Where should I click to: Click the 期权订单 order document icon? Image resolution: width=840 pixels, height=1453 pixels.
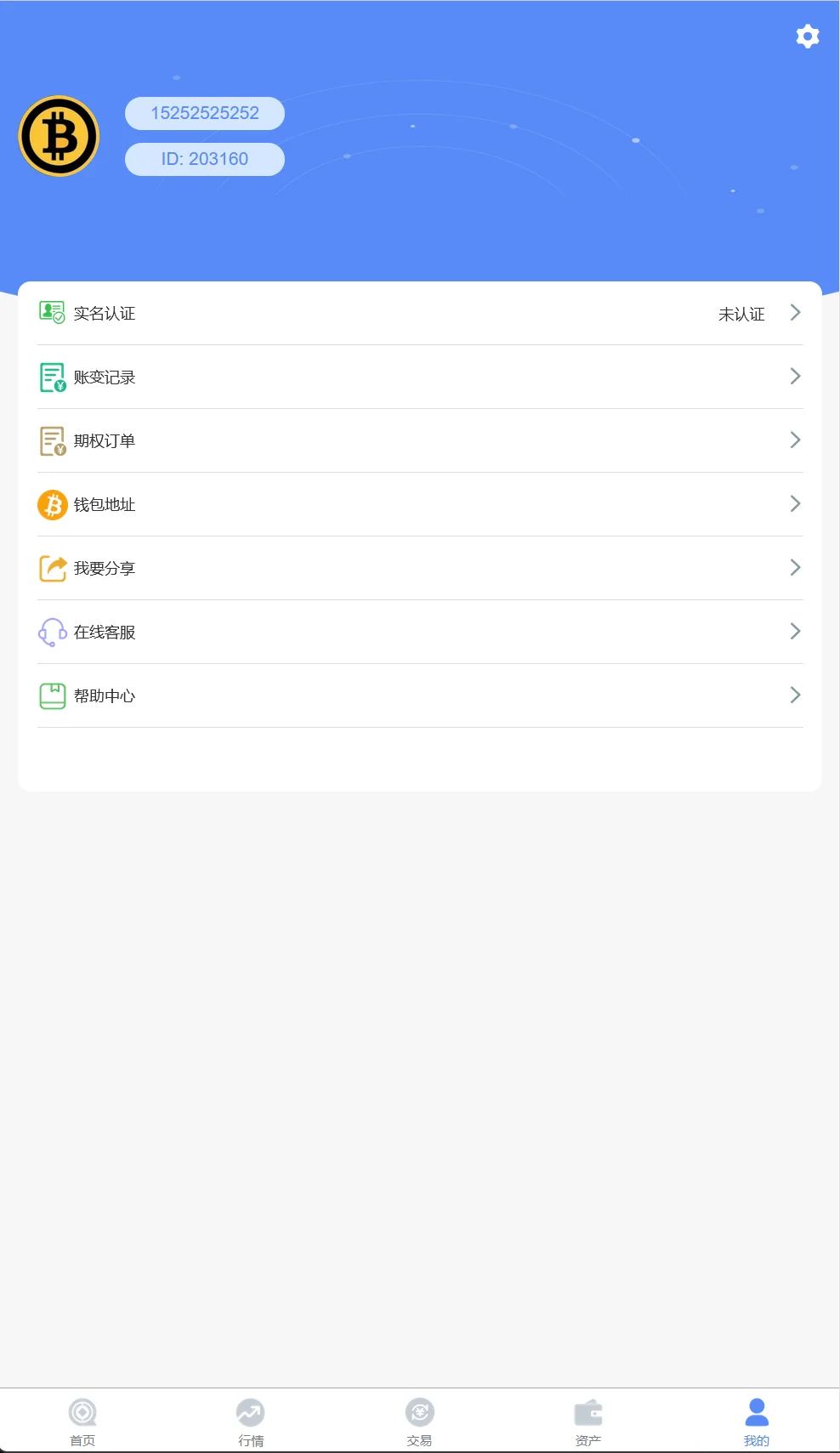(53, 440)
